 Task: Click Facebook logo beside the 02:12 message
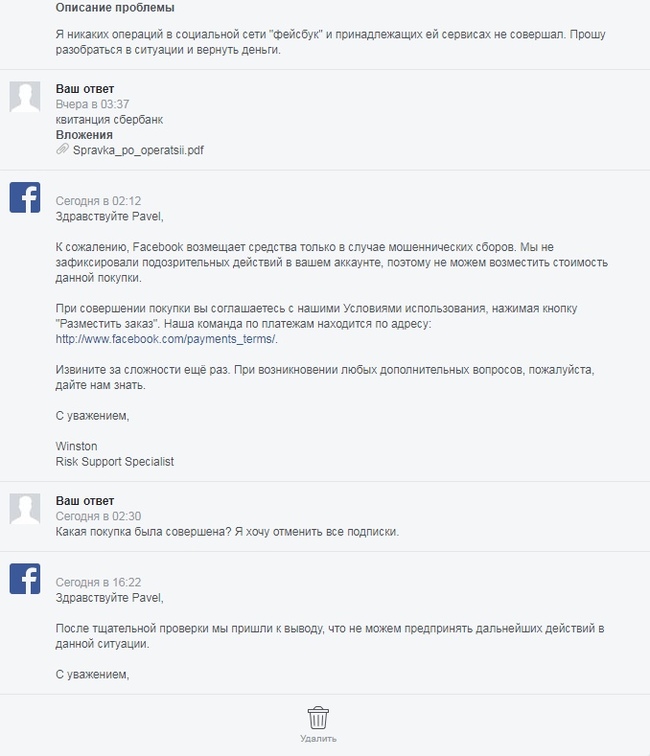pyautogui.click(x=25, y=197)
